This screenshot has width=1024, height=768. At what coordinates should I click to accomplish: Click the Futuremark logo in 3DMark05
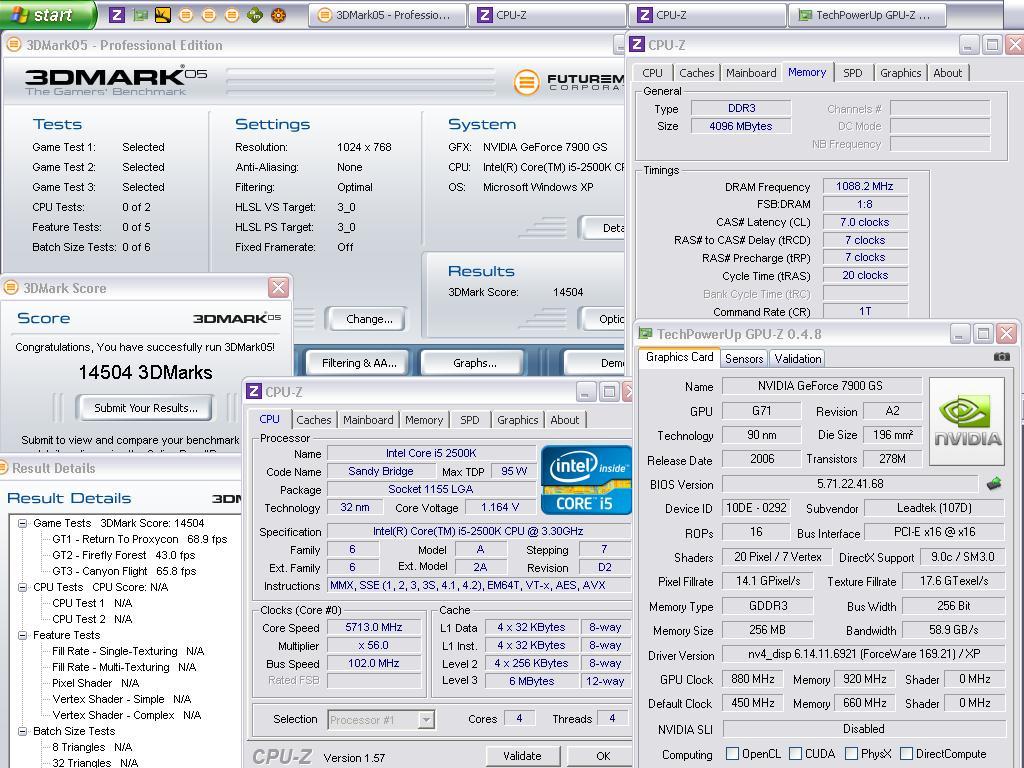click(x=568, y=82)
